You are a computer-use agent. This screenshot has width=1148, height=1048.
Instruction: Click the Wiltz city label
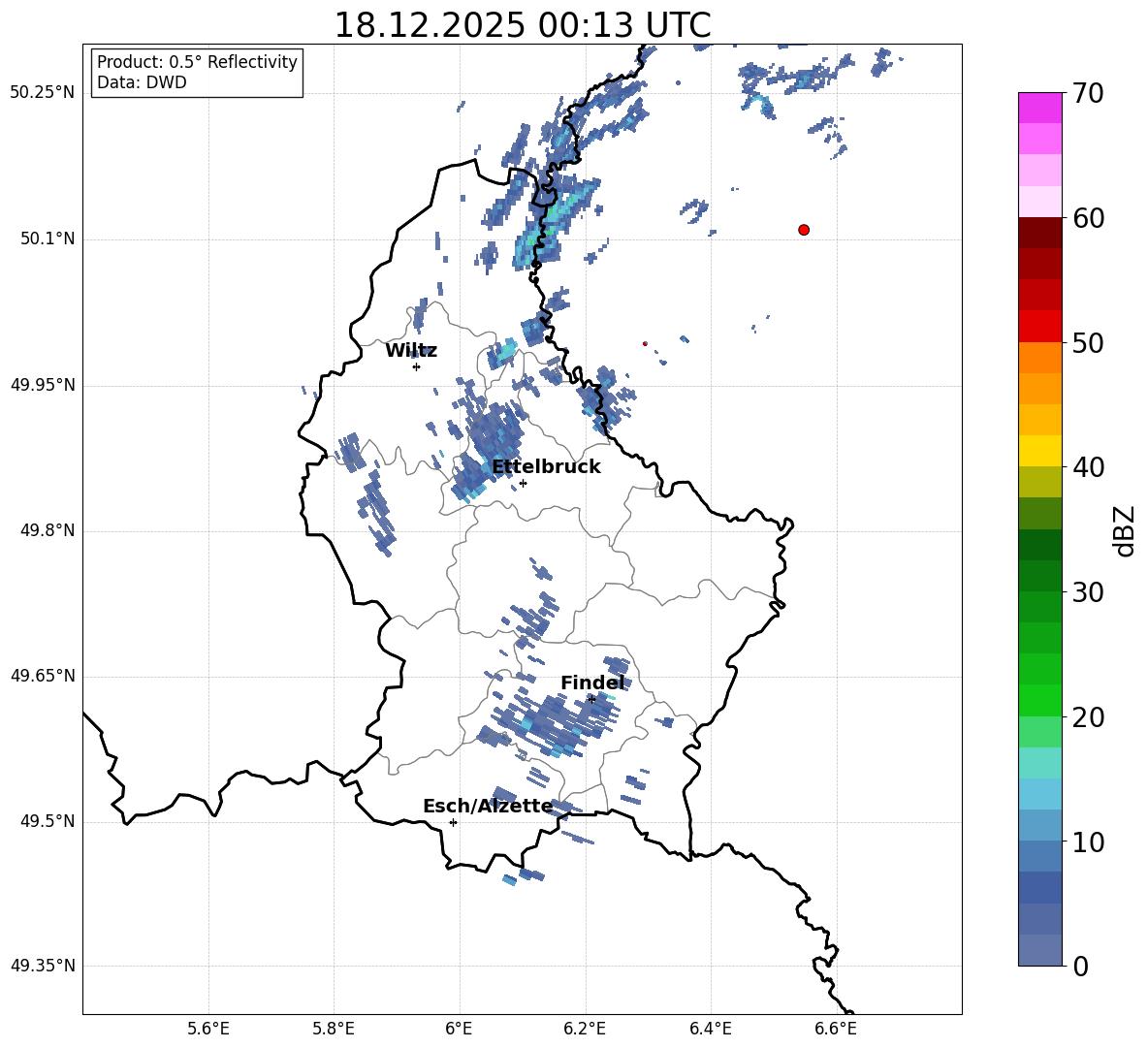(x=411, y=351)
